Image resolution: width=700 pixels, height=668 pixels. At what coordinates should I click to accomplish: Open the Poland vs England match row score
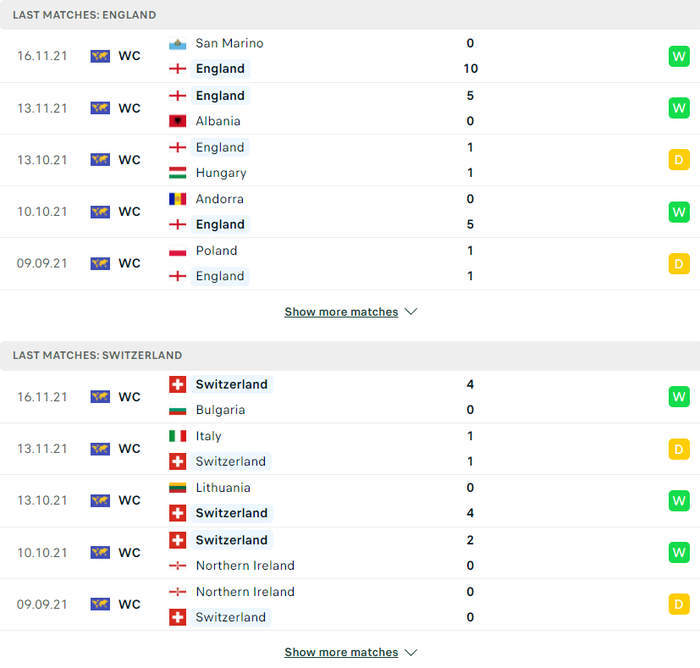coord(470,263)
